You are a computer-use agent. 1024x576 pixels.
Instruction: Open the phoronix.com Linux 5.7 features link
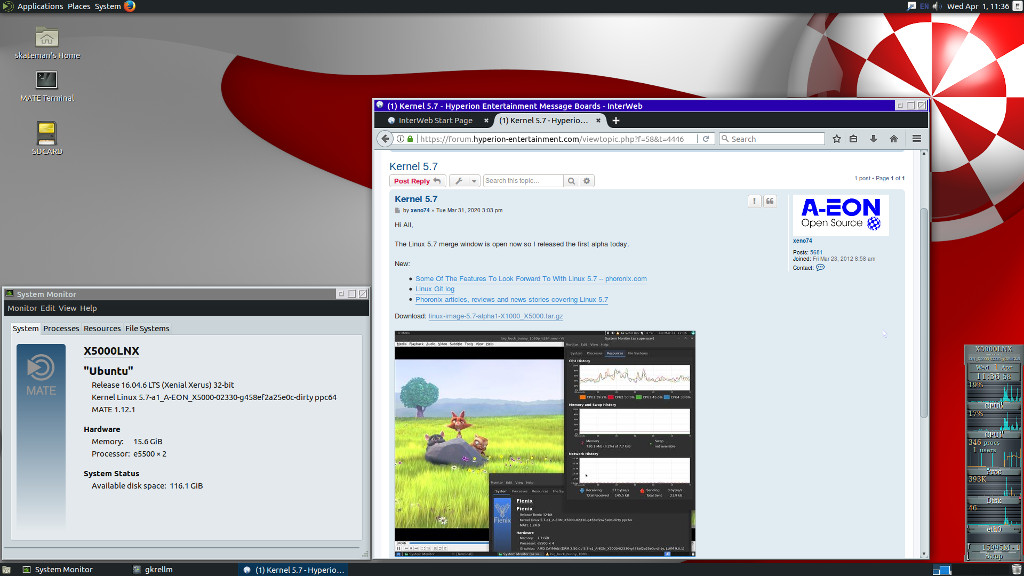tap(531, 278)
